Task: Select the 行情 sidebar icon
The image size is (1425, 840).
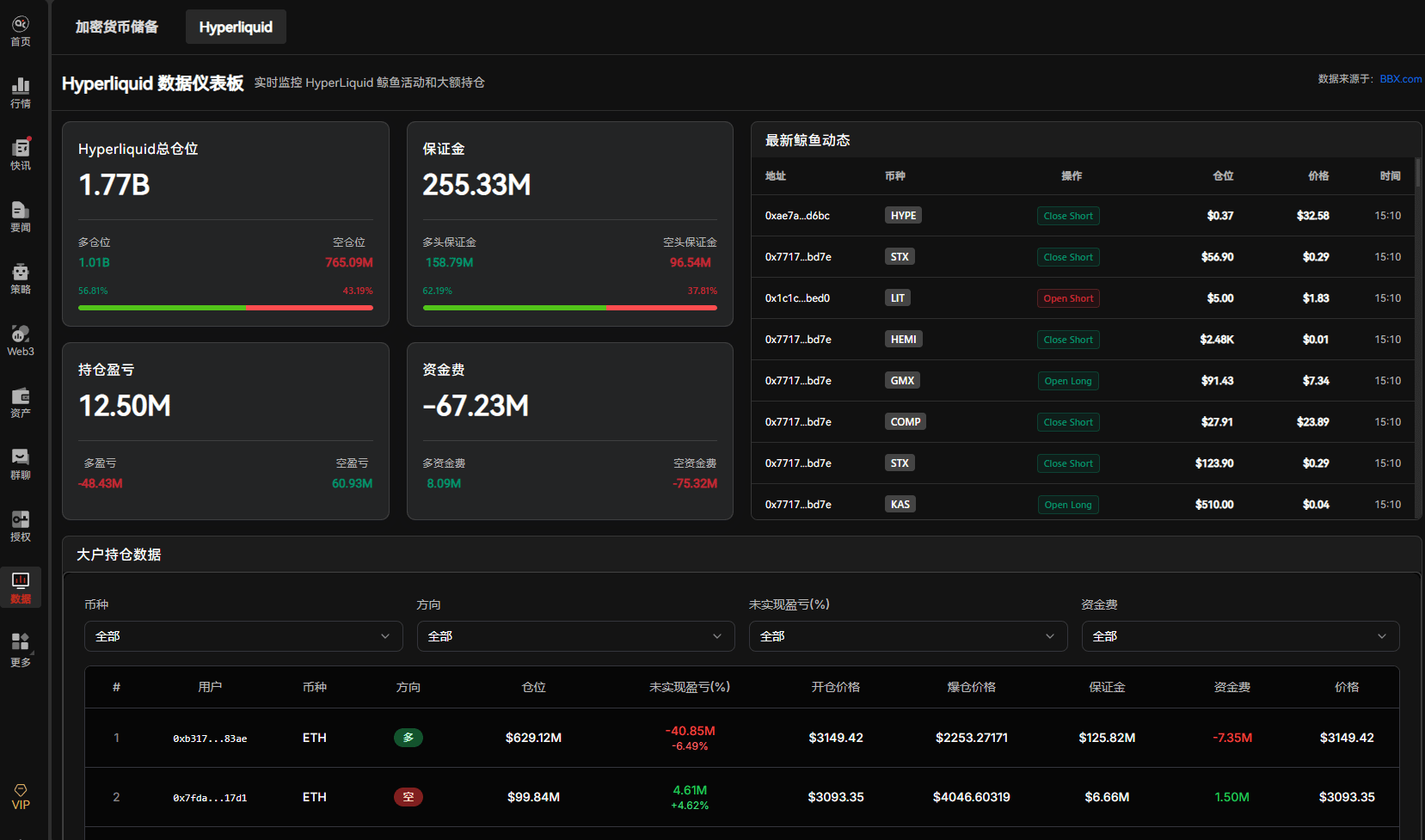Action: 20,90
